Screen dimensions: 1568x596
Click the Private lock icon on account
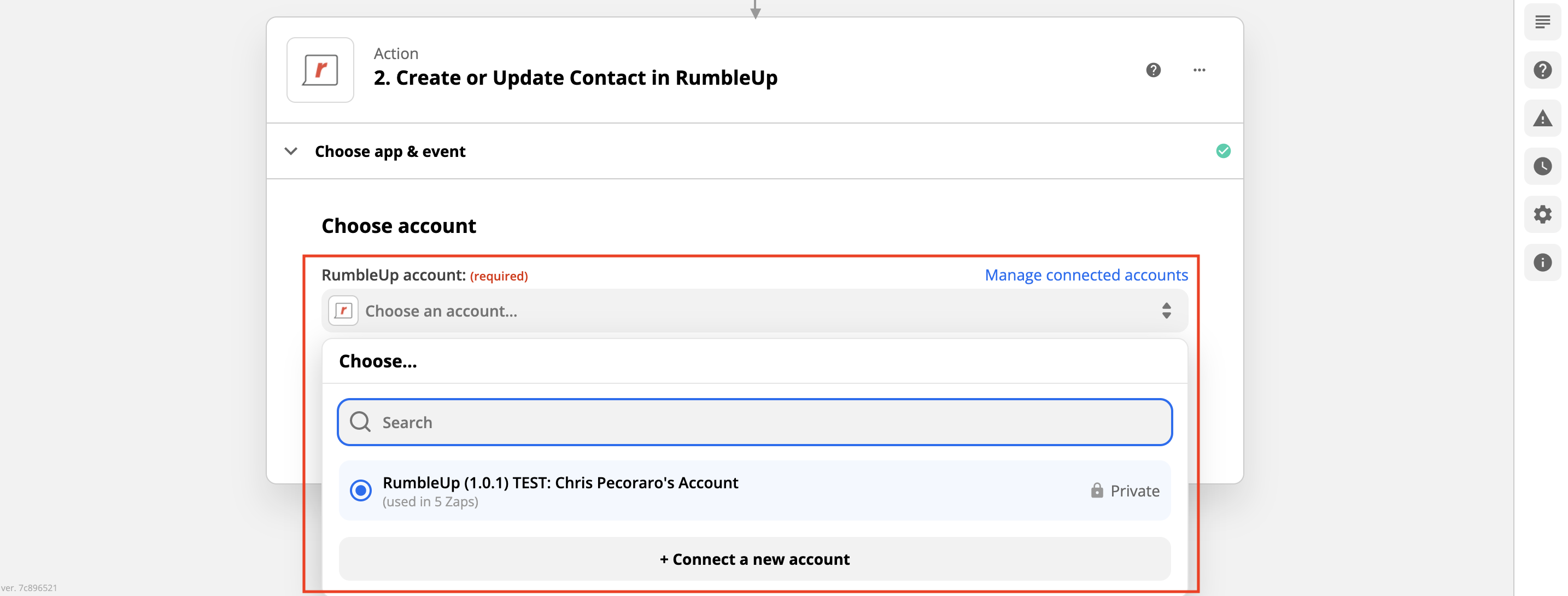(x=1096, y=490)
